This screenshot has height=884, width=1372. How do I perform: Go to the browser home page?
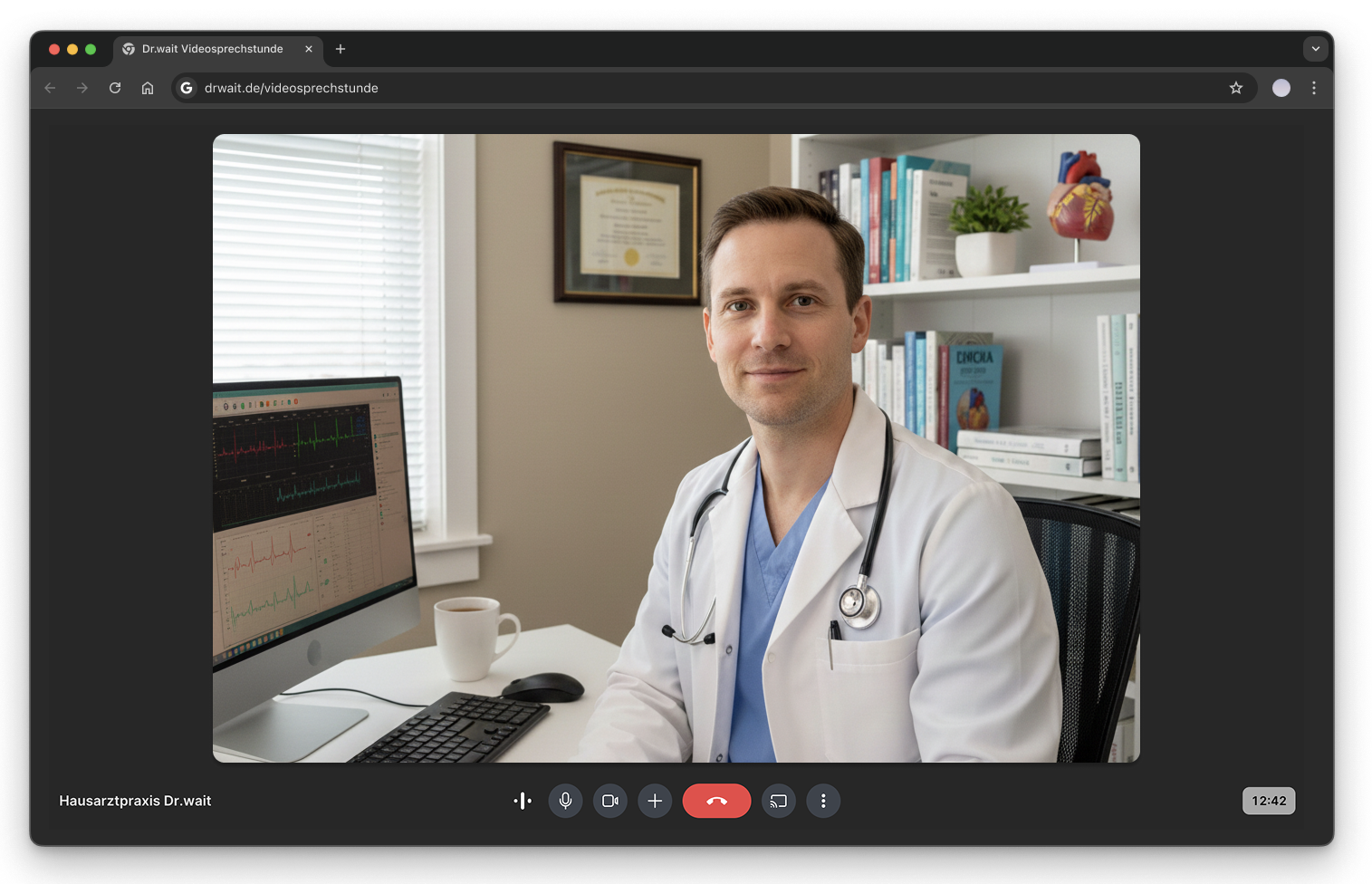point(148,88)
